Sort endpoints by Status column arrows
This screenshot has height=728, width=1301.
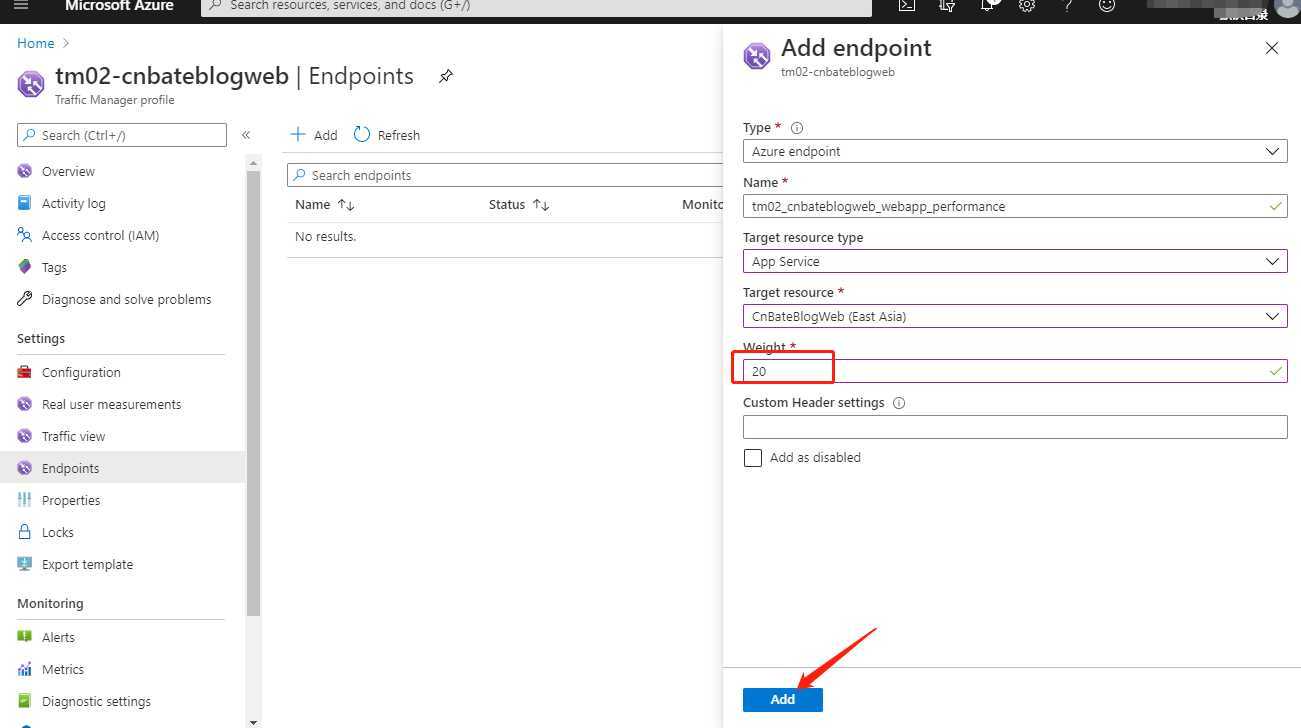[541, 204]
